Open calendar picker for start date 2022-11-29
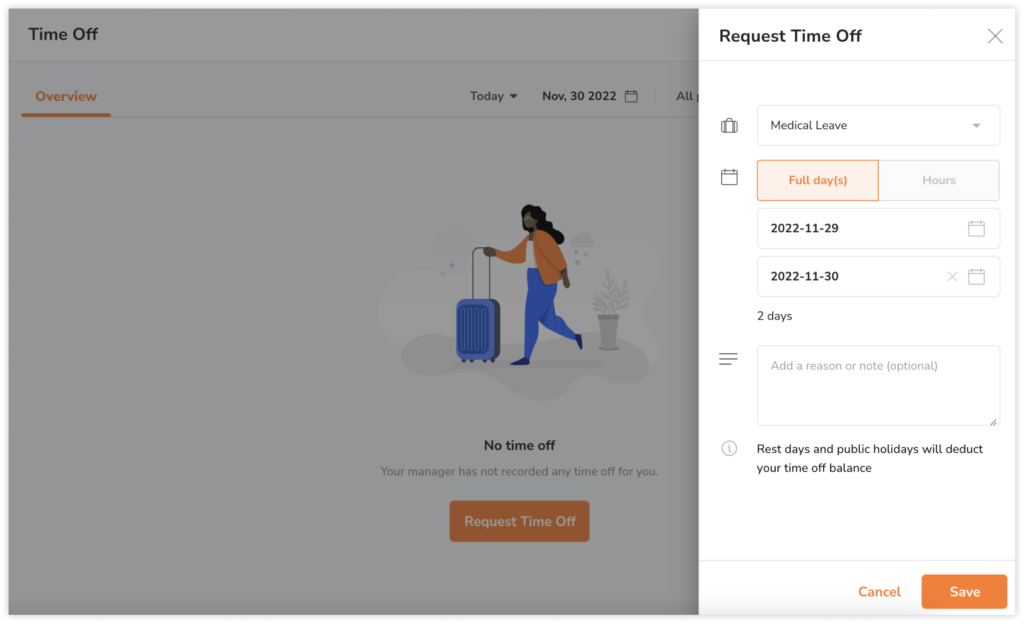The width and height of the screenshot is (1024, 624). 976,229
